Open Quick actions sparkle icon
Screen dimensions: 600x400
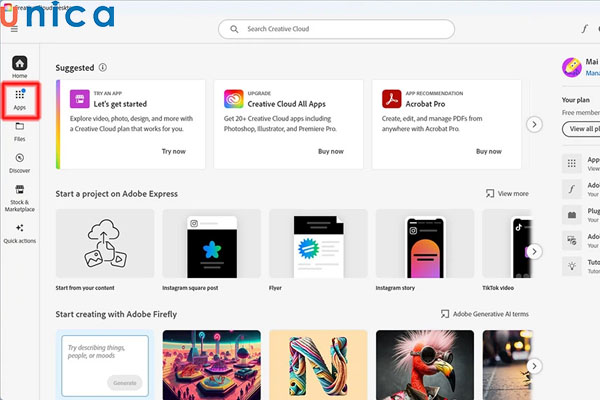20,233
